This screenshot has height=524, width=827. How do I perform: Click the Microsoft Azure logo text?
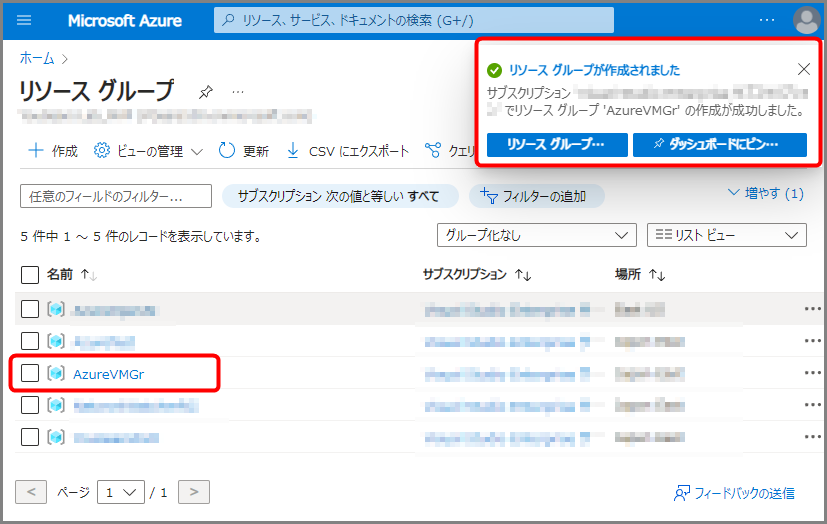click(124, 21)
